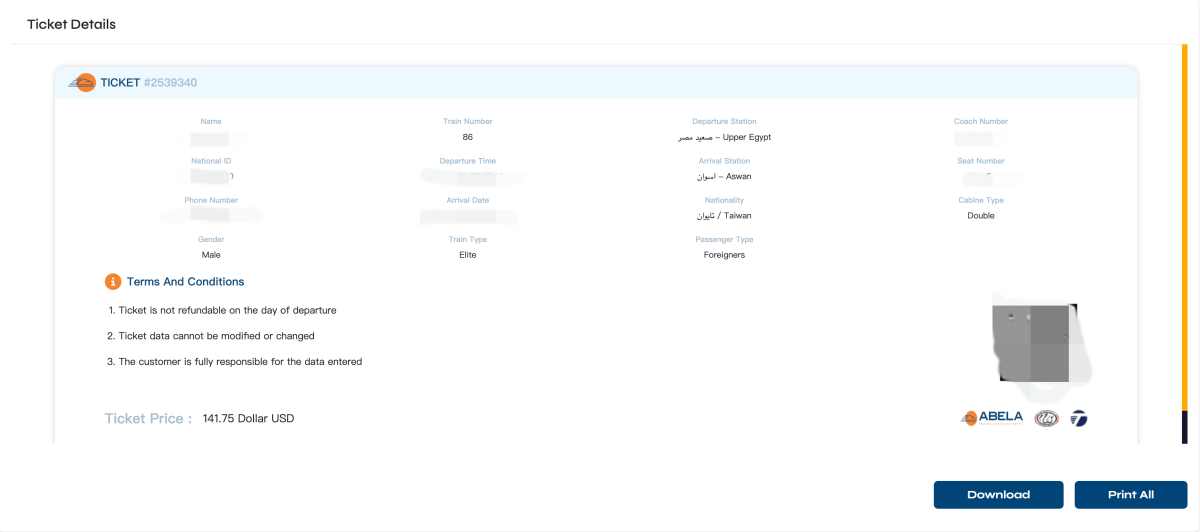Click the dark scrollbar track below the thumb
Screen dimensions: 1200x532
(x=1185, y=427)
